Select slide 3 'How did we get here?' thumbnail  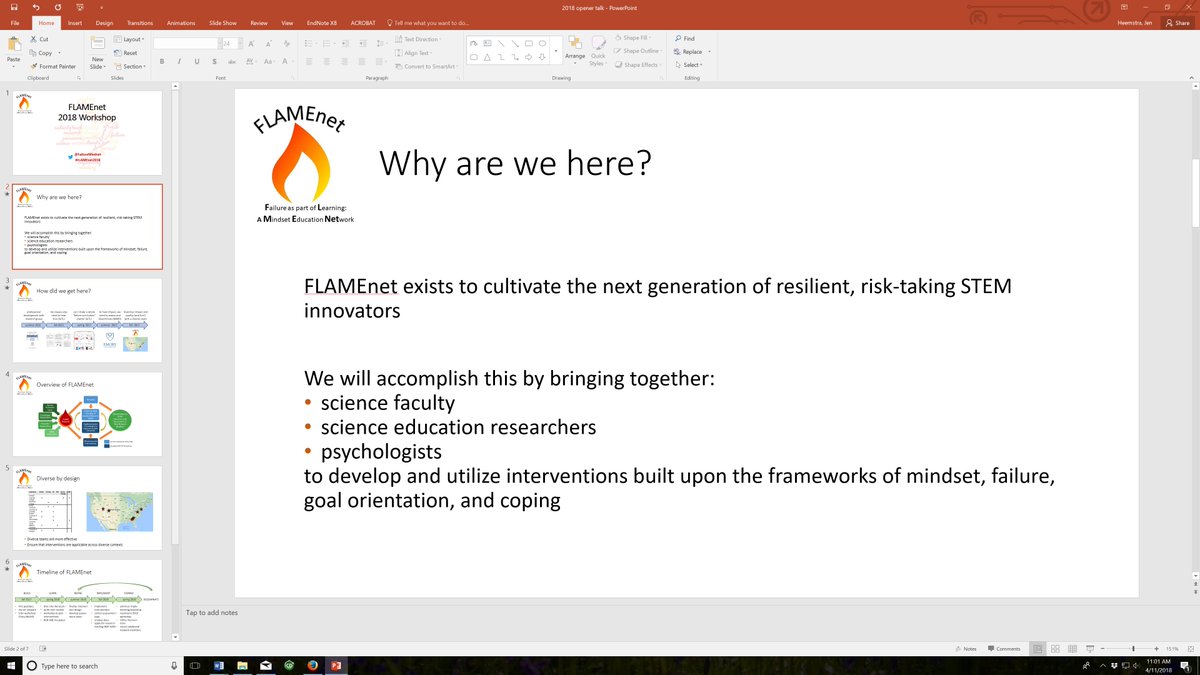coord(86,321)
